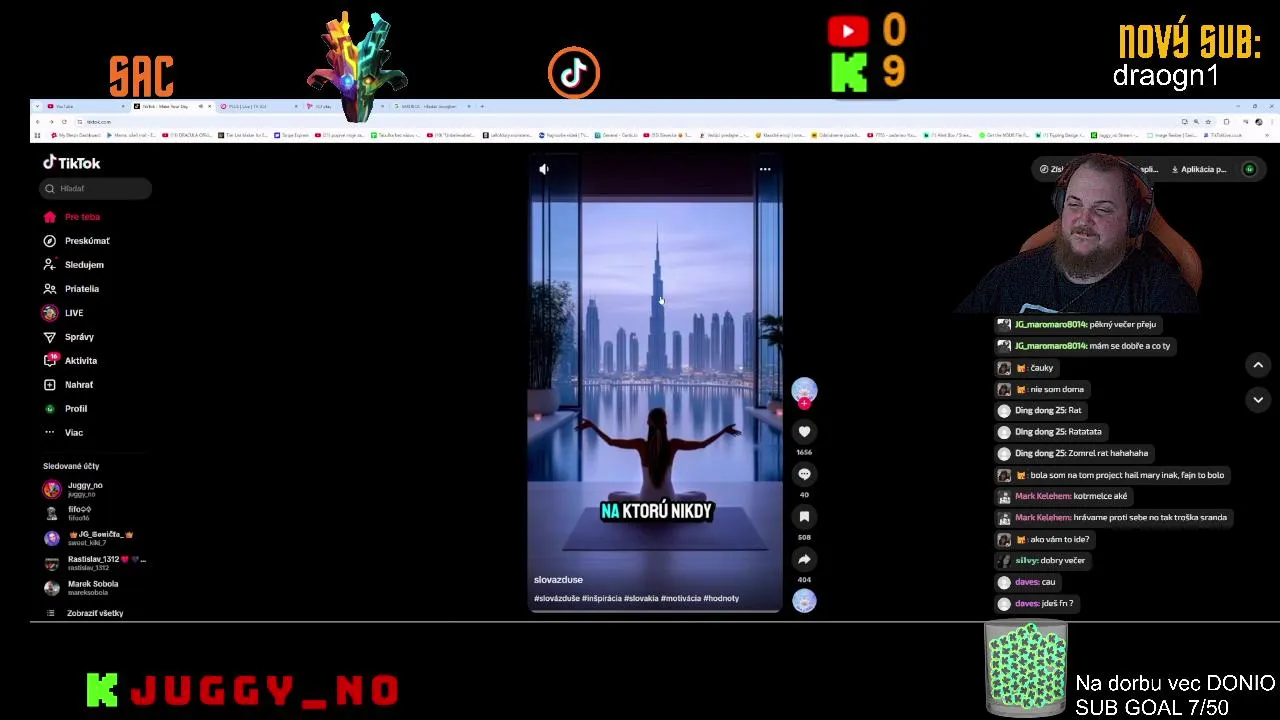Click the Nahrať upload plus icon

[x=50, y=384]
